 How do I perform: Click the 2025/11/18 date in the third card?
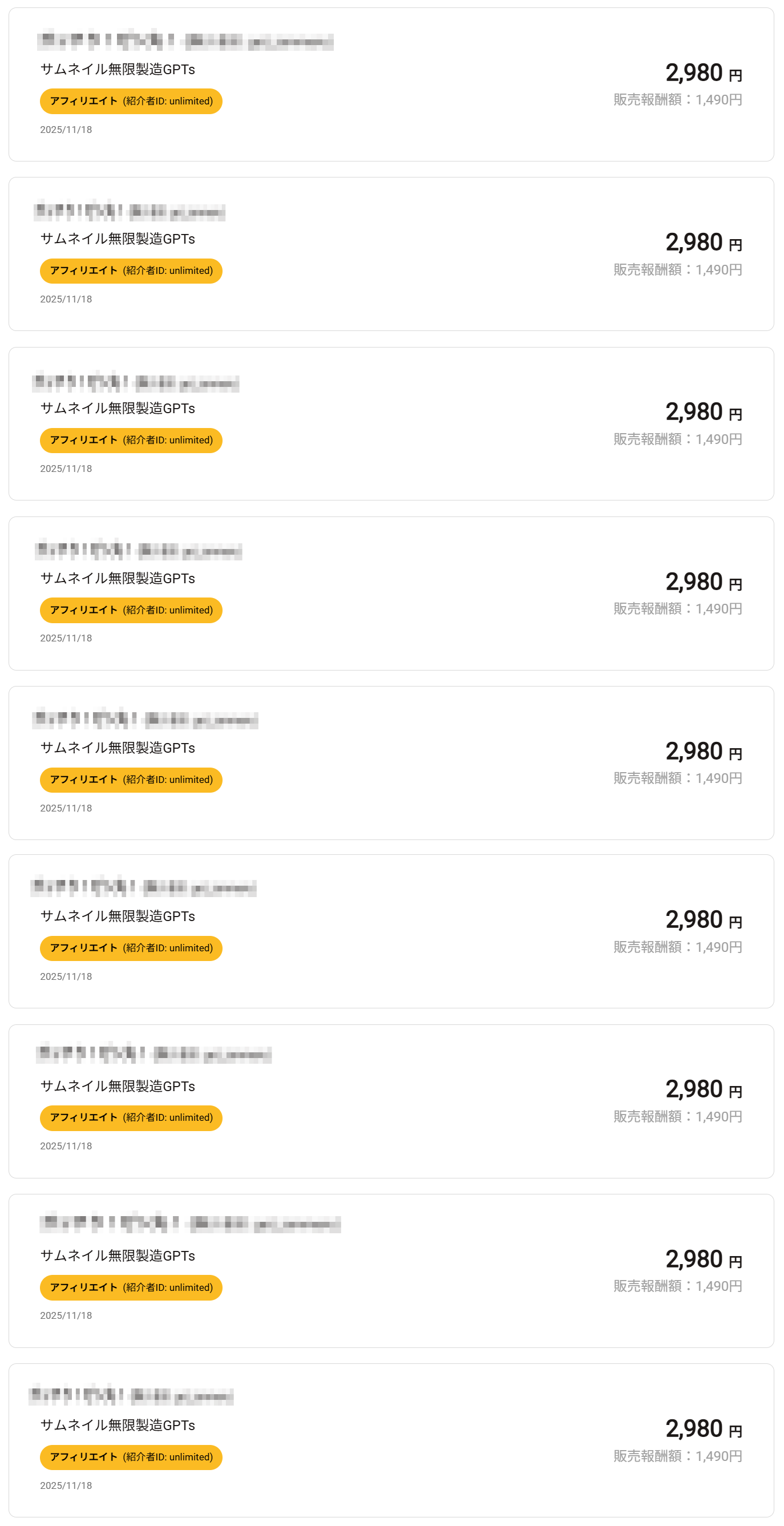pos(66,469)
